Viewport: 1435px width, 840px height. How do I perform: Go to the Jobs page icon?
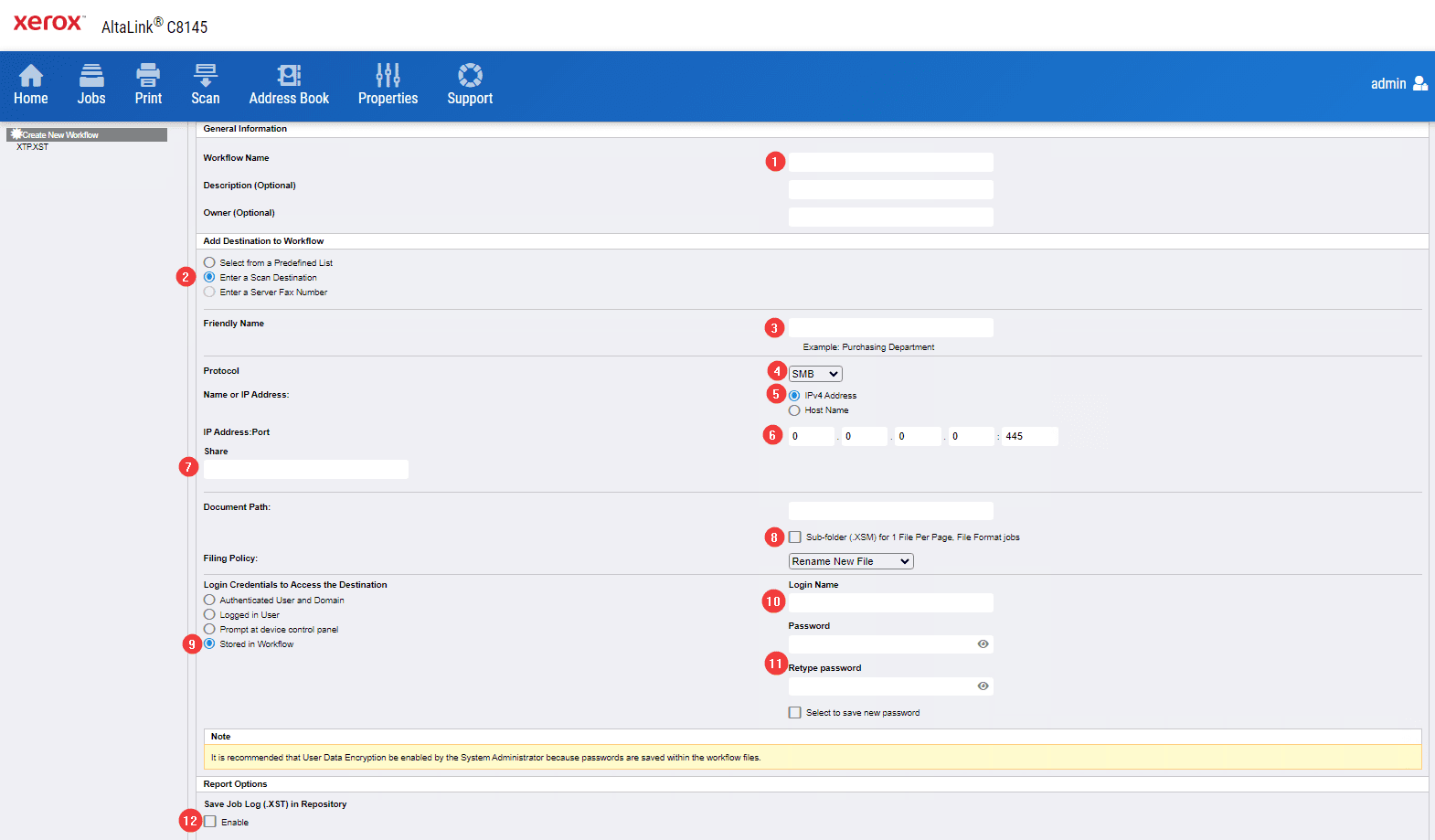pos(91,75)
